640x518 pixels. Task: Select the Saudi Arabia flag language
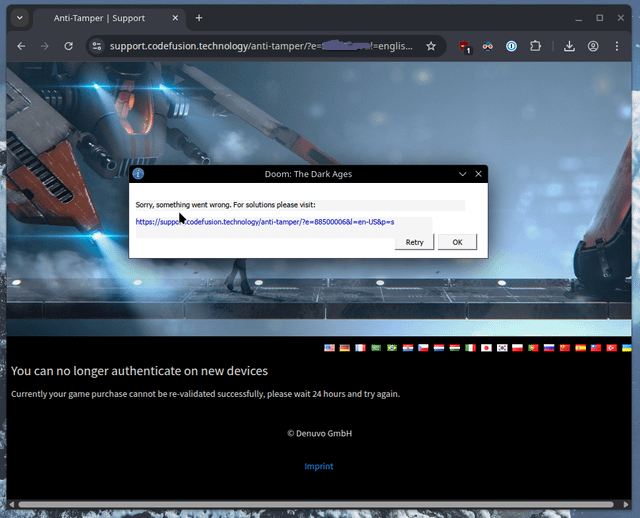376,348
